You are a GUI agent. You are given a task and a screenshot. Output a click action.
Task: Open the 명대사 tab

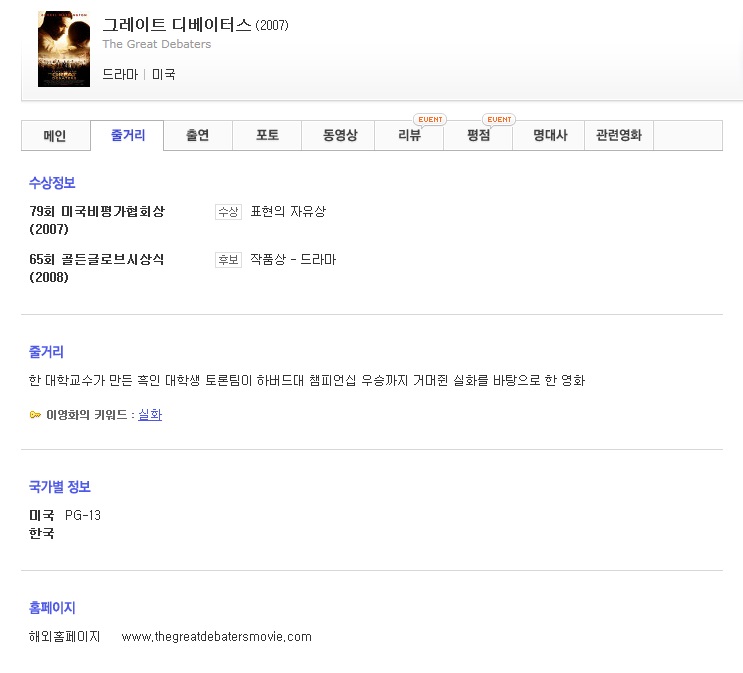pos(550,136)
